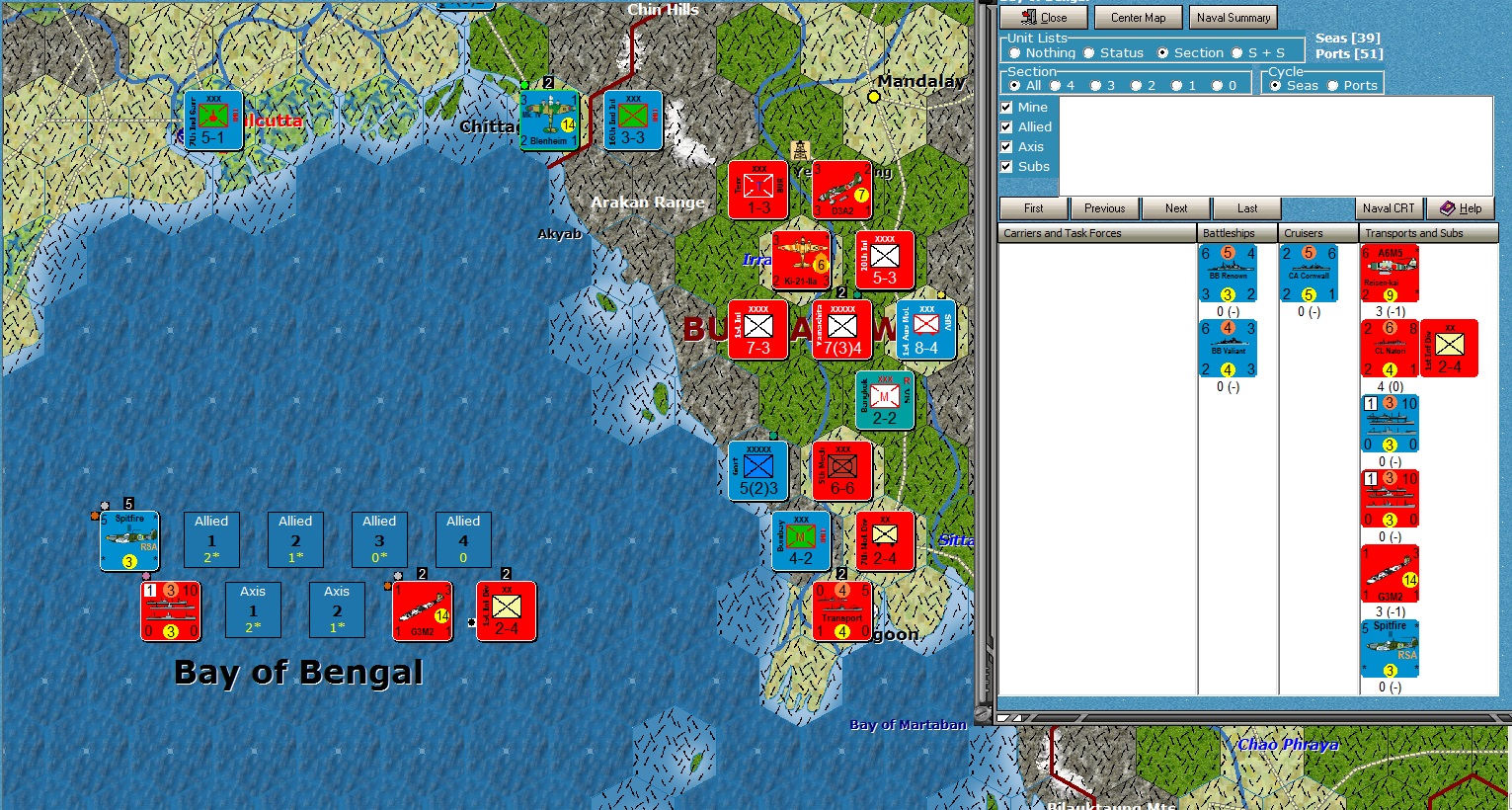Select the Ki-21-IIa bomber counter

point(800,260)
